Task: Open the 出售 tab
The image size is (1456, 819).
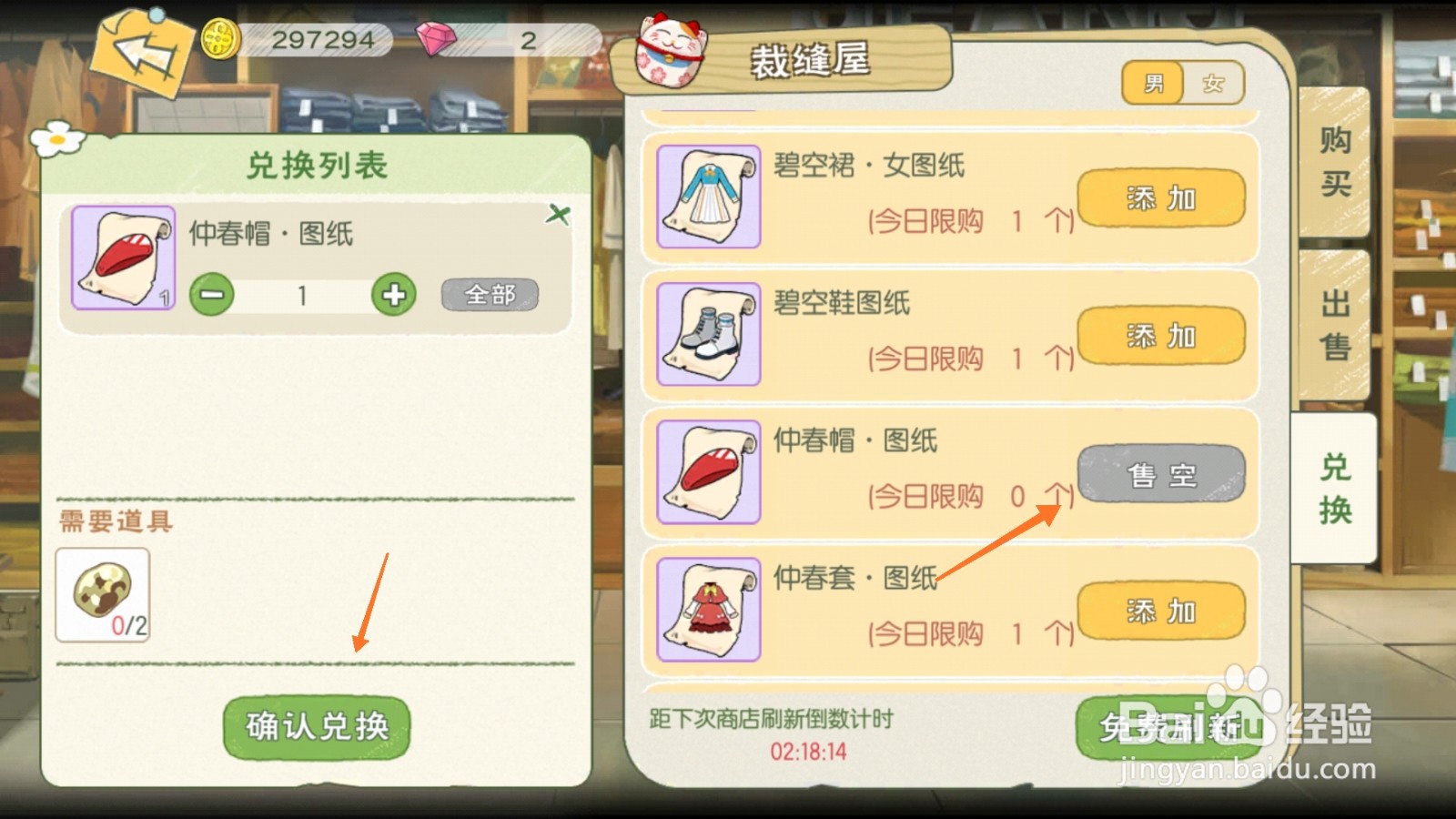Action: tap(1335, 325)
